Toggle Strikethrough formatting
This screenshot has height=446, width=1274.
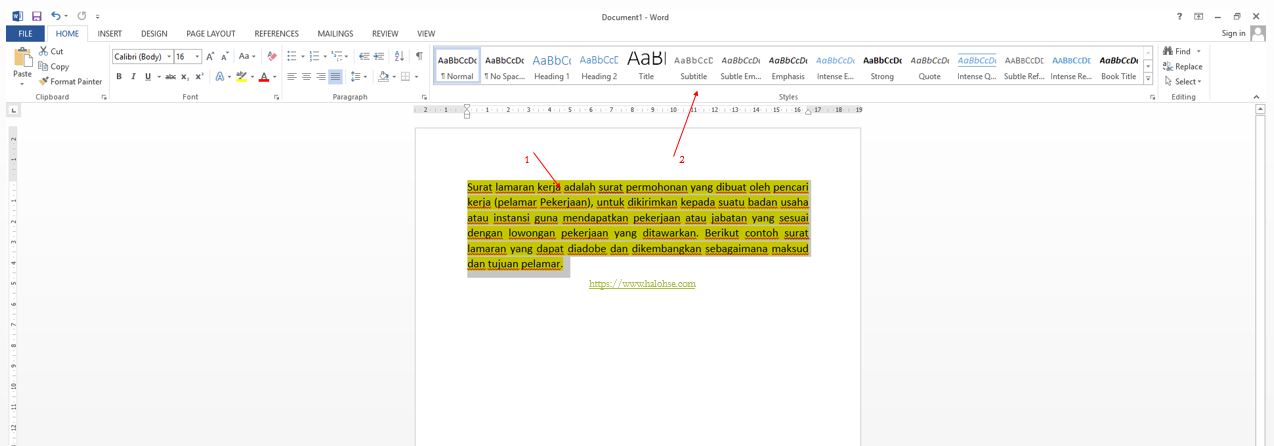coord(170,77)
